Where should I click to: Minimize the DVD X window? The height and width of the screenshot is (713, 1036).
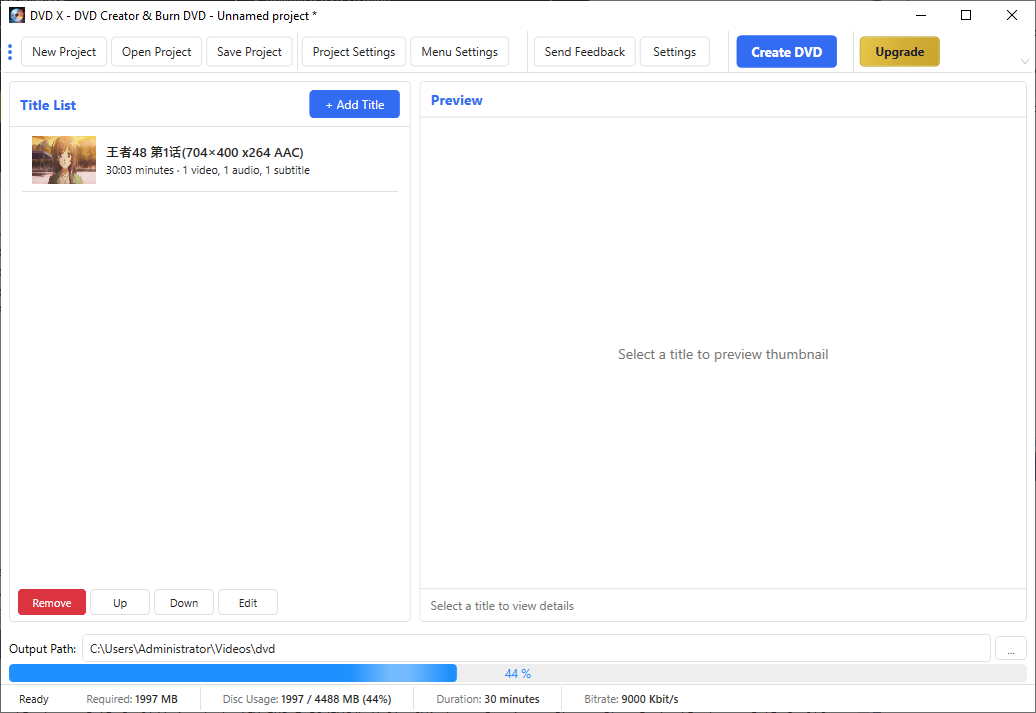(920, 15)
